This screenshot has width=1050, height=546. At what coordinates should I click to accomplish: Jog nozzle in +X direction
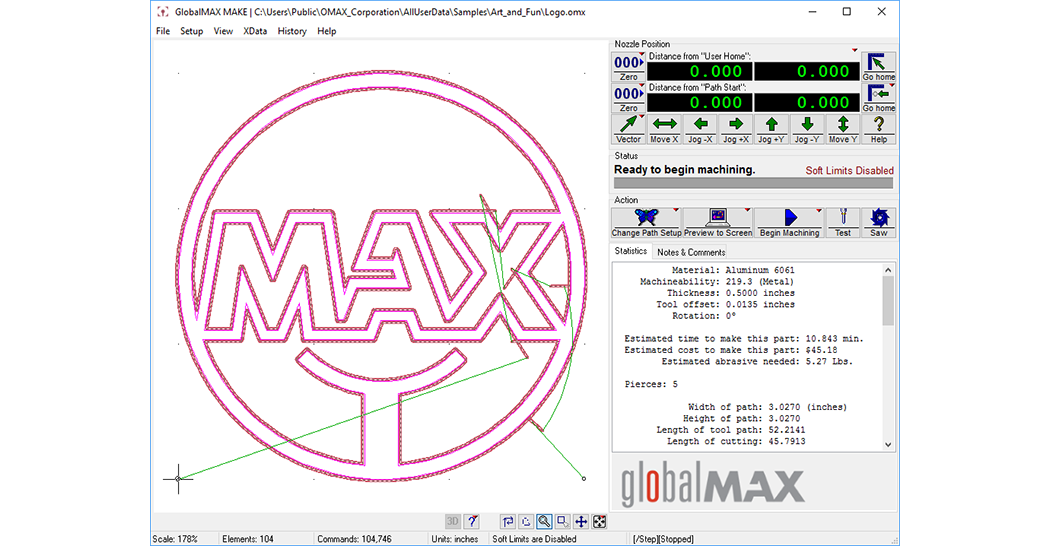pos(735,129)
